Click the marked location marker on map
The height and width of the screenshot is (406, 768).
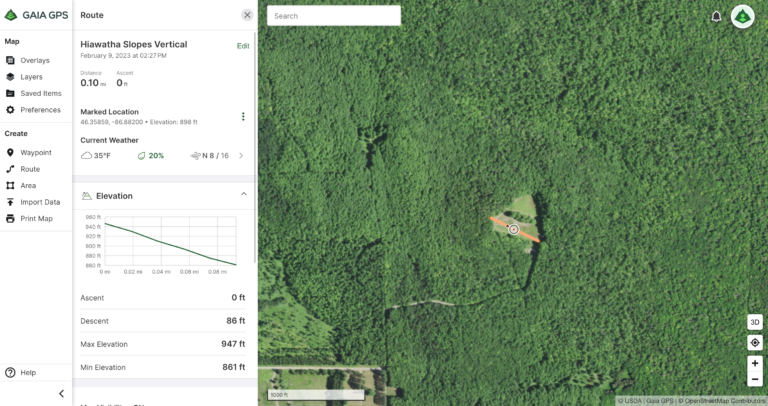click(x=513, y=229)
